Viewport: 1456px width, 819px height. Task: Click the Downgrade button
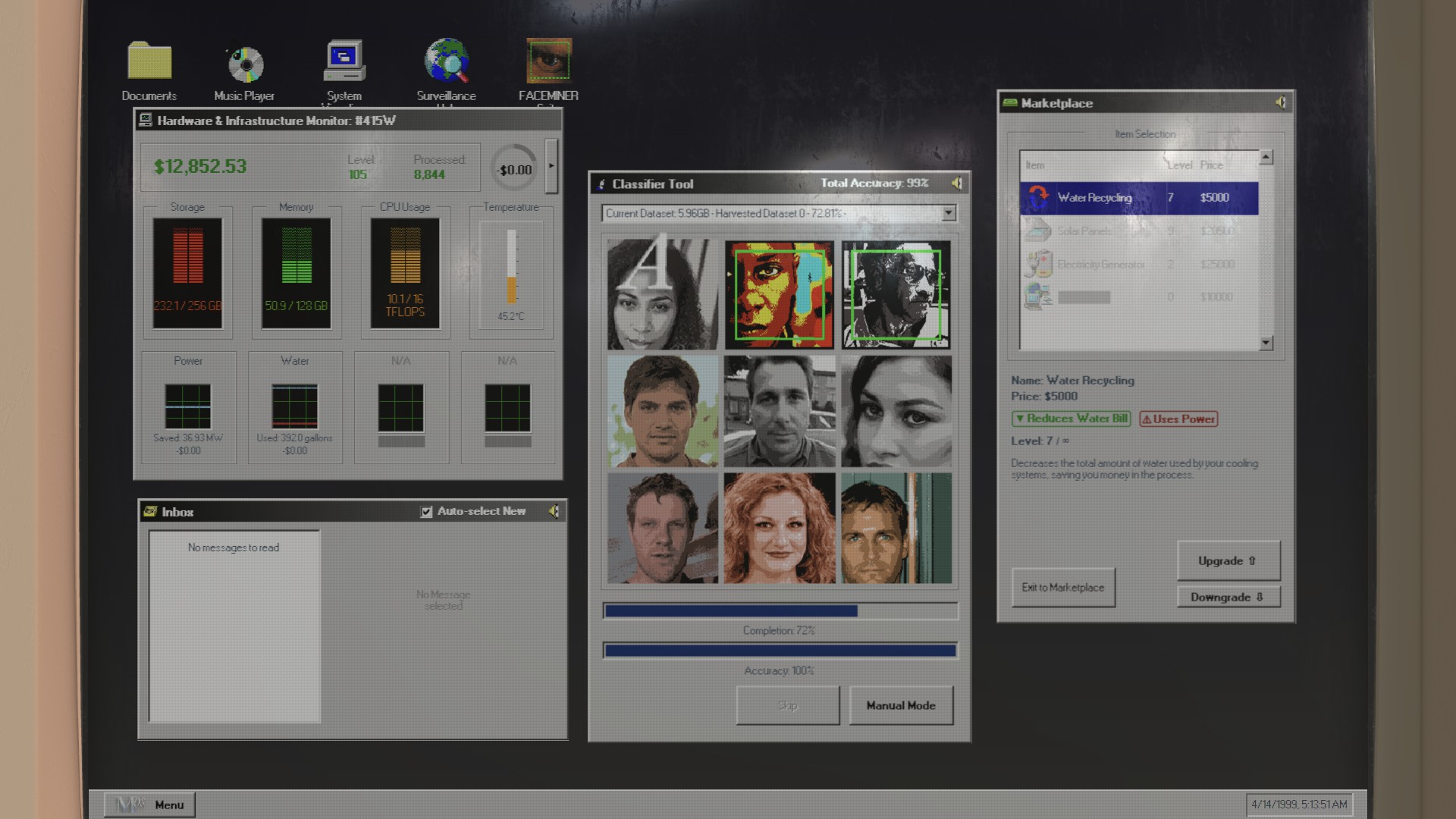pyautogui.click(x=1228, y=598)
